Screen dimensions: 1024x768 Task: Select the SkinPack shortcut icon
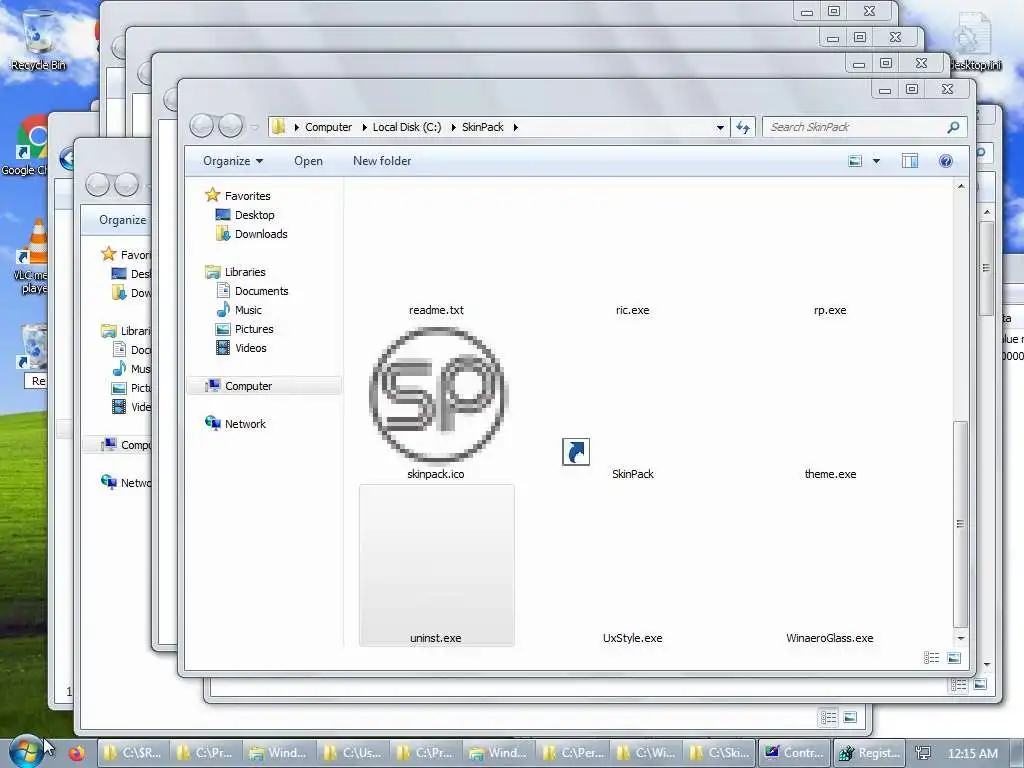tap(576, 452)
